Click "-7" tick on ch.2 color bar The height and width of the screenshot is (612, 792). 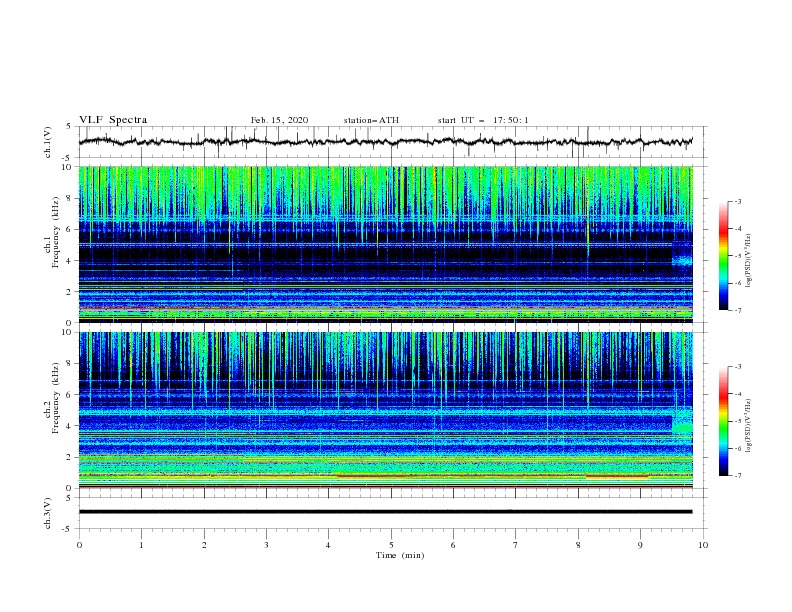[738, 476]
